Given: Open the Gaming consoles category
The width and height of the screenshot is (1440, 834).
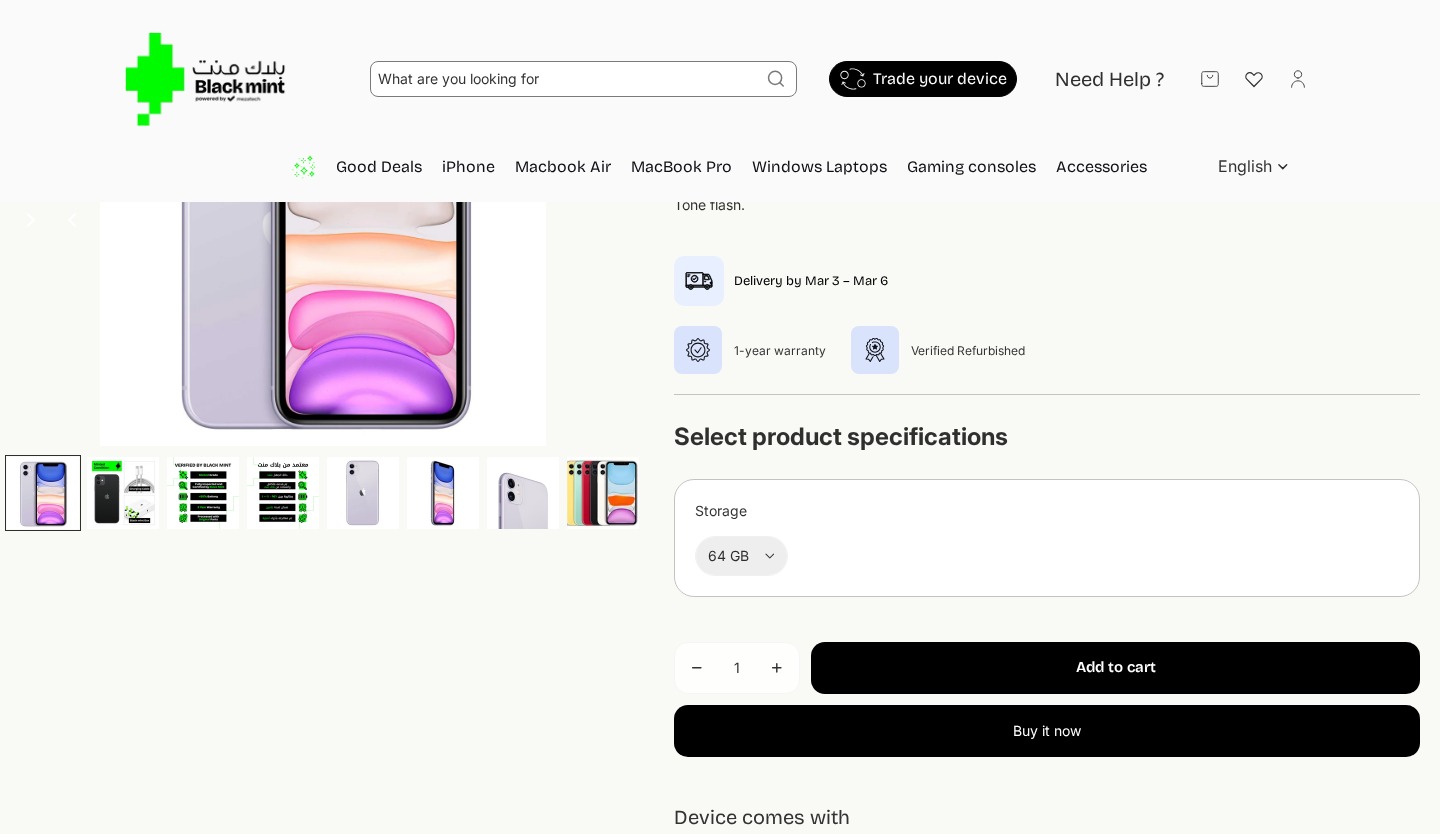Looking at the screenshot, I should click(971, 167).
